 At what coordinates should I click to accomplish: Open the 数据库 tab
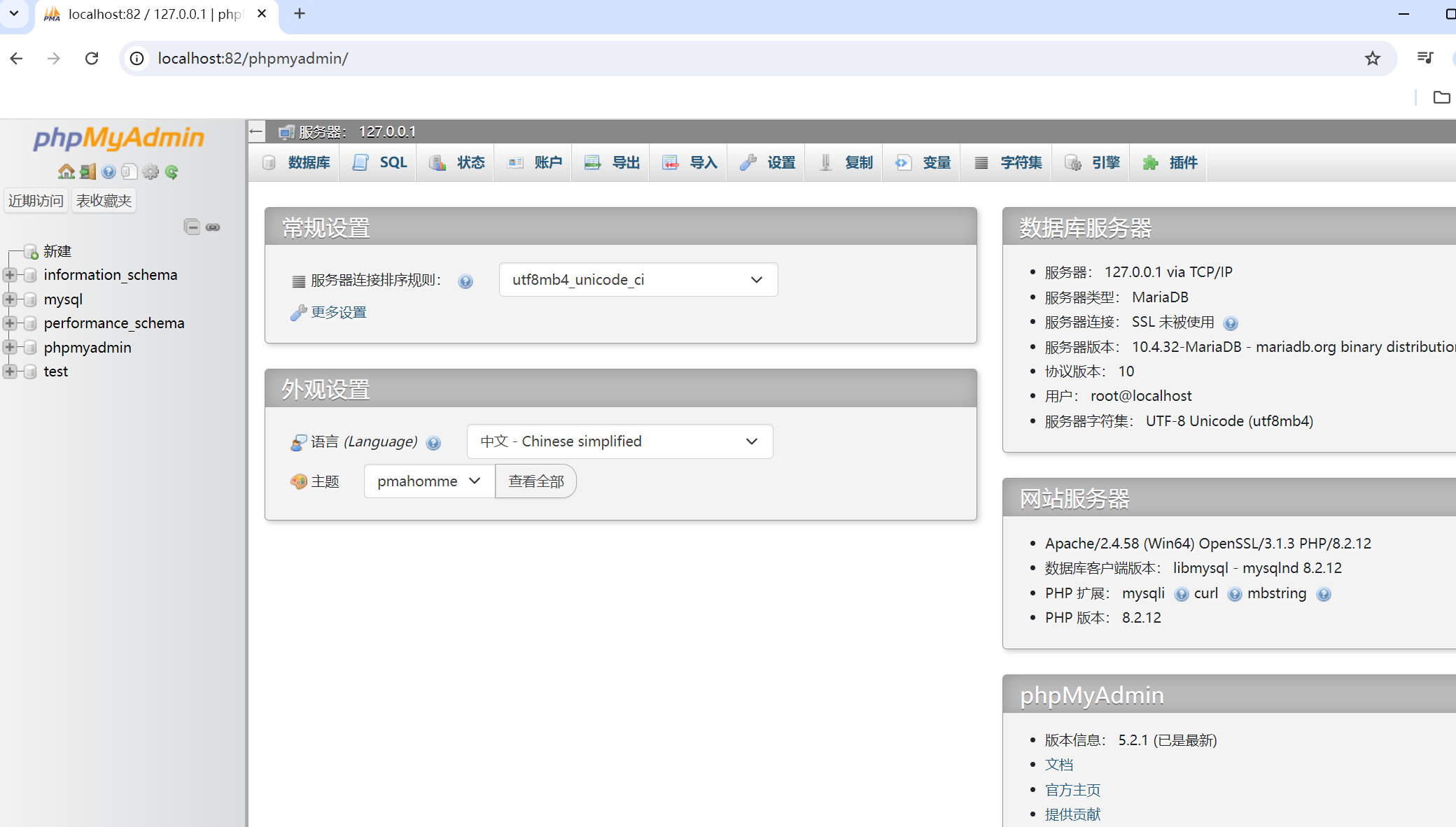(x=295, y=163)
